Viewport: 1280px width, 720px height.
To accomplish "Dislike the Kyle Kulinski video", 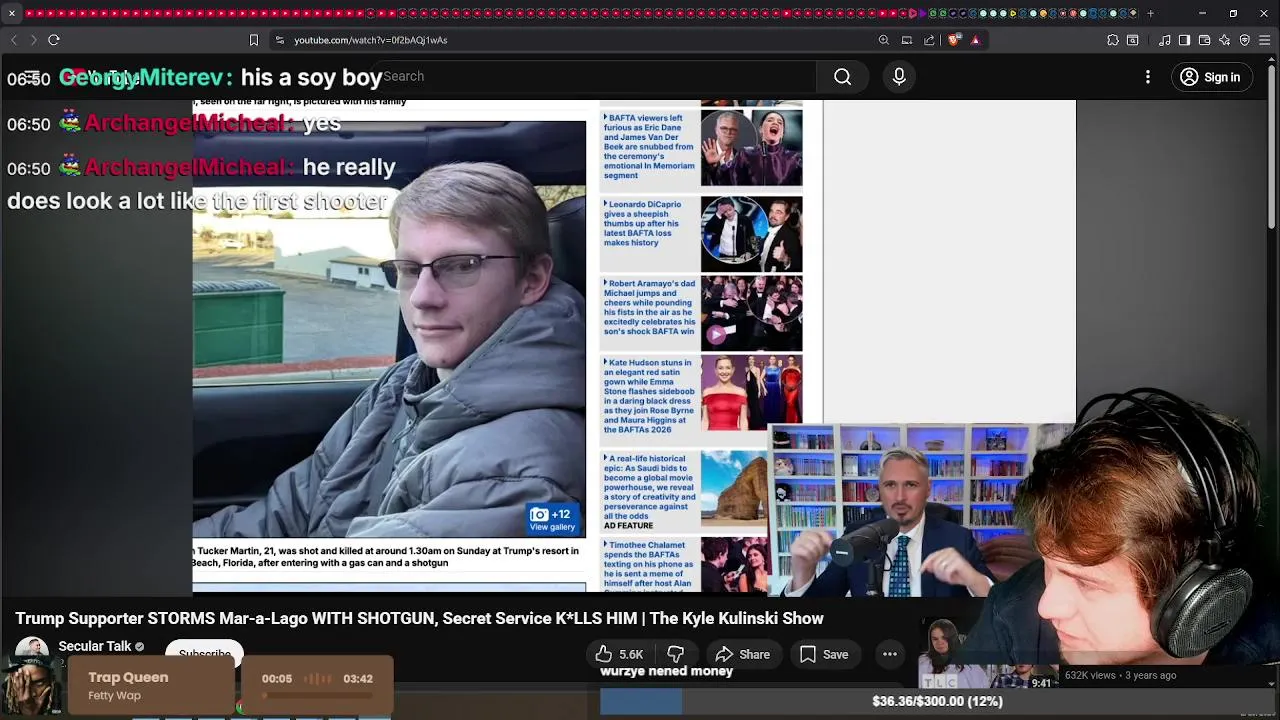I will tap(676, 654).
